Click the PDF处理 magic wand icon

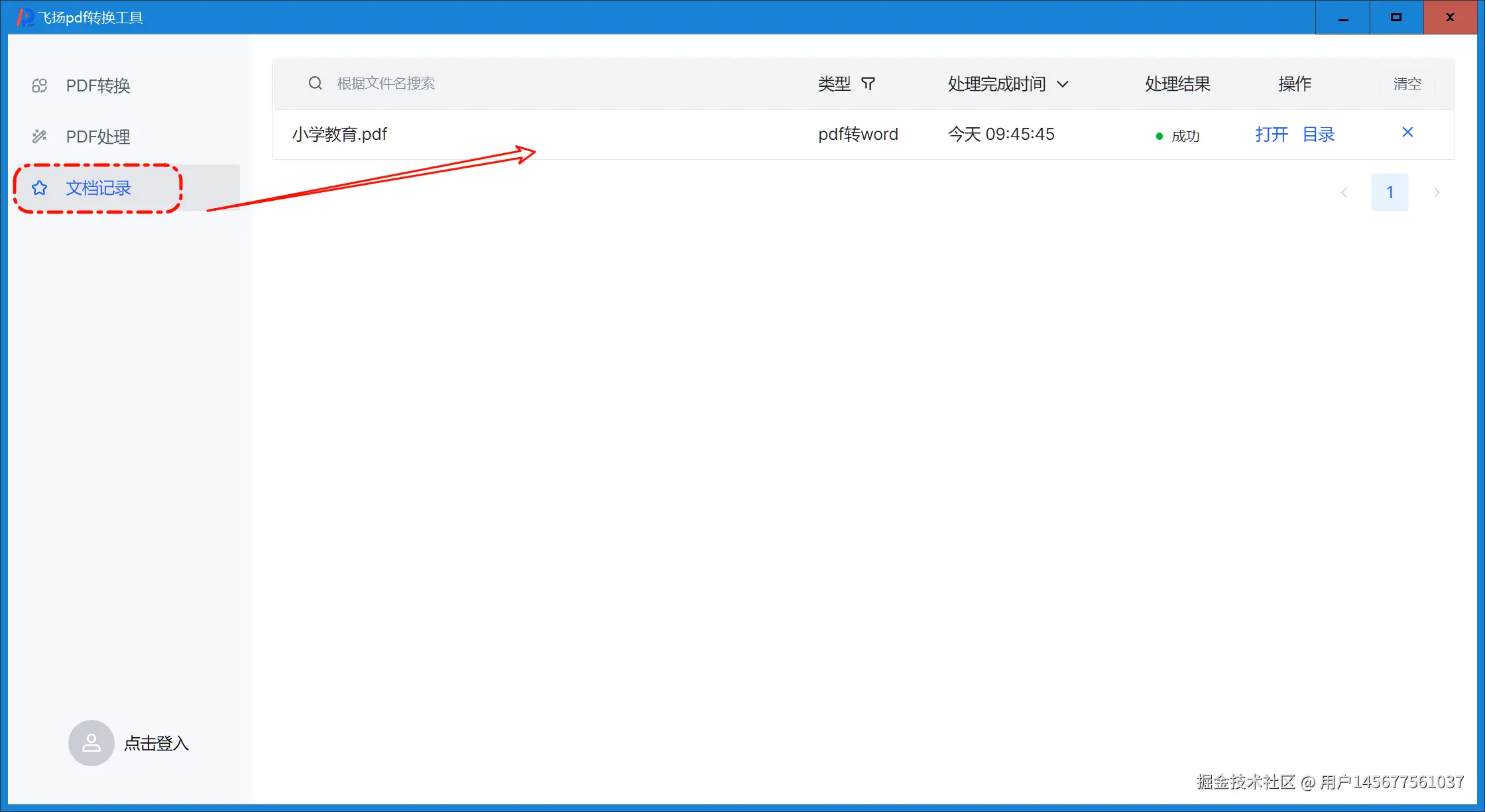pyautogui.click(x=39, y=137)
